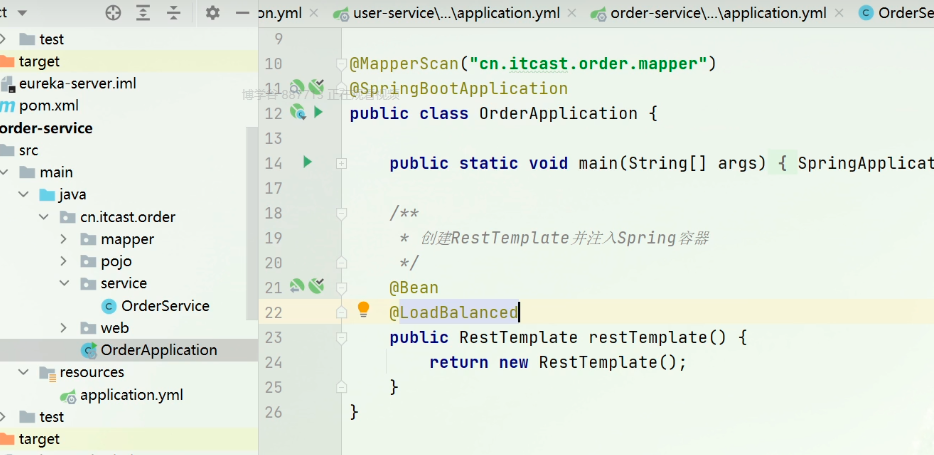Expand the mapper package in tree

[64, 239]
